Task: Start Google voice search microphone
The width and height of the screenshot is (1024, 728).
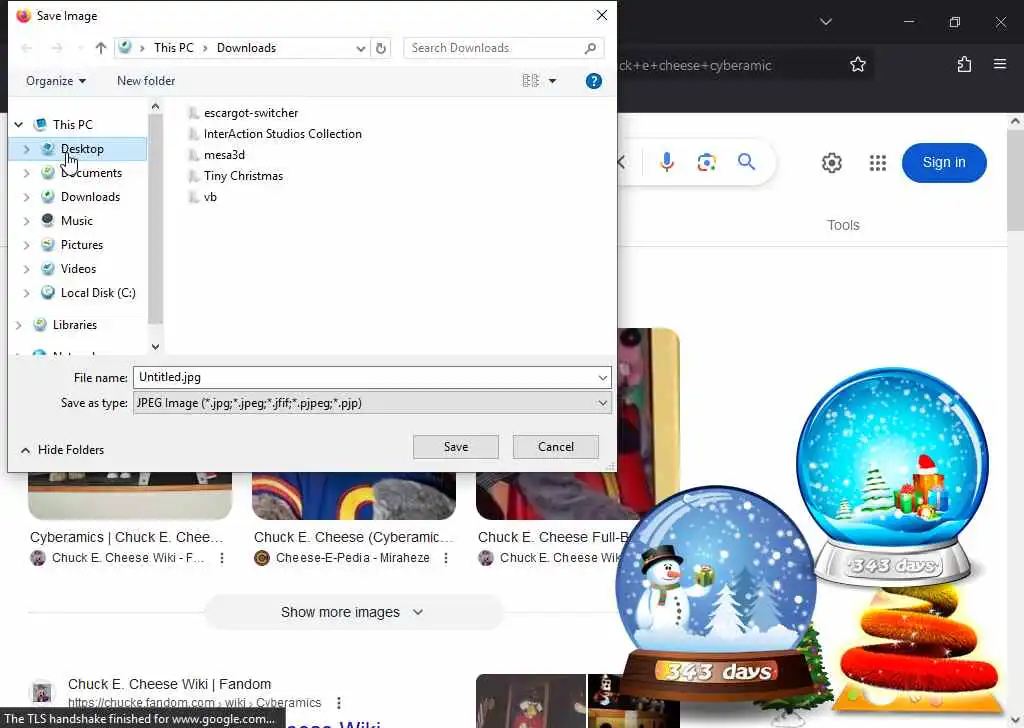Action: click(x=666, y=162)
